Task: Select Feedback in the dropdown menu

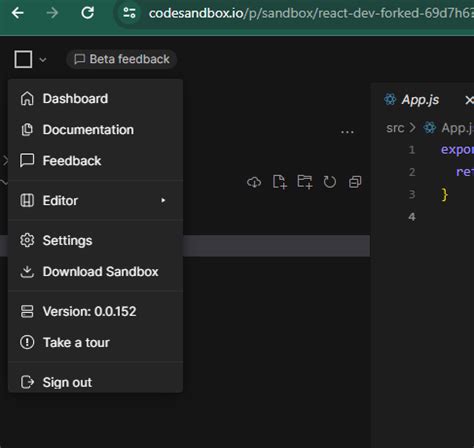Action: coord(95,161)
